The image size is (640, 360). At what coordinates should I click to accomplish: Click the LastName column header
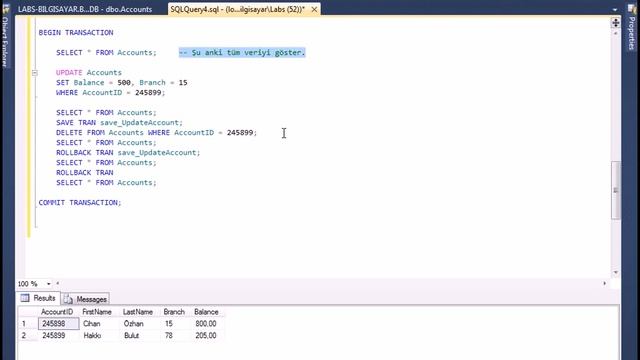[138, 312]
